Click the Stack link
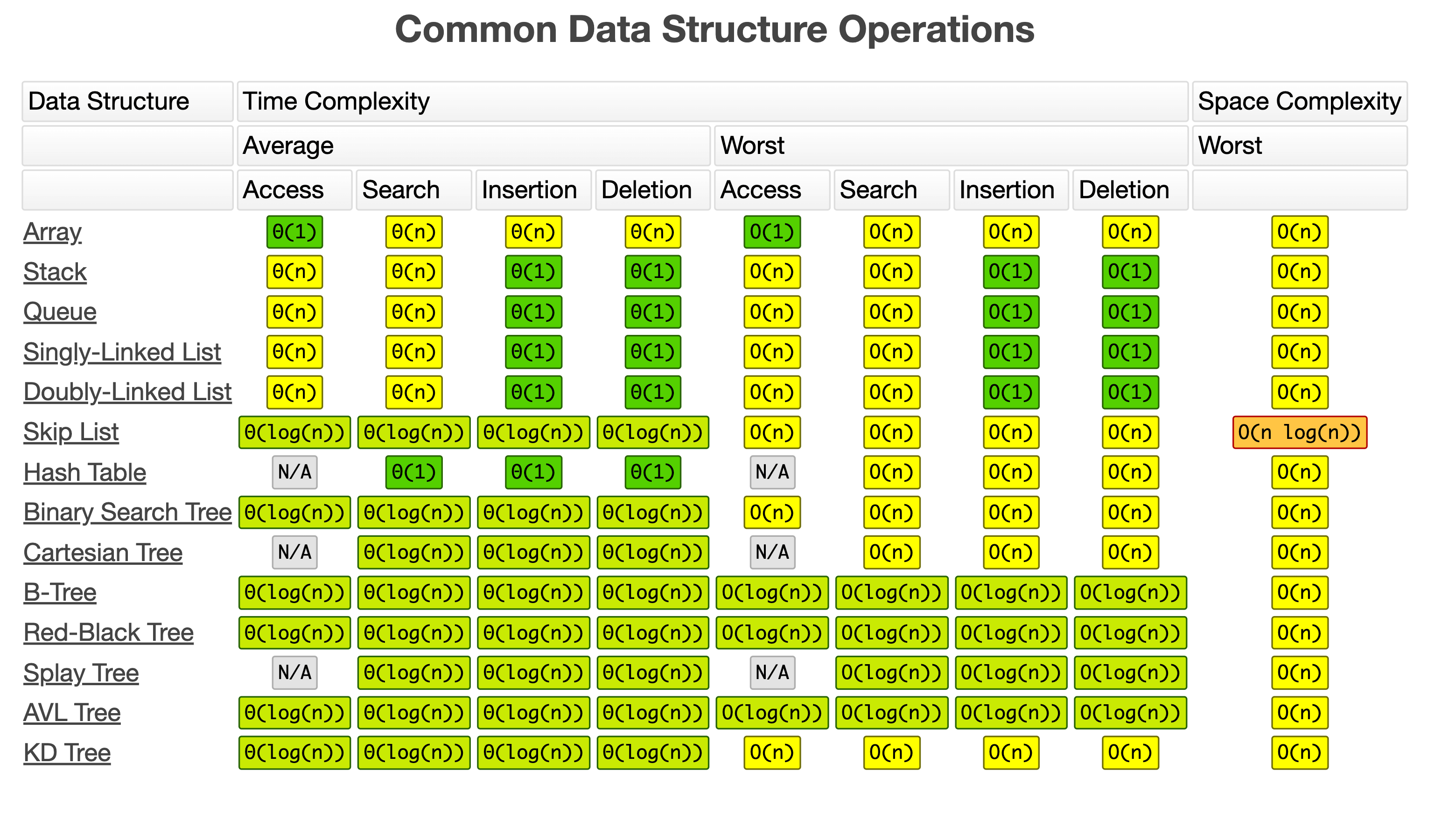Viewport: 1456px width, 819px height. (x=55, y=272)
